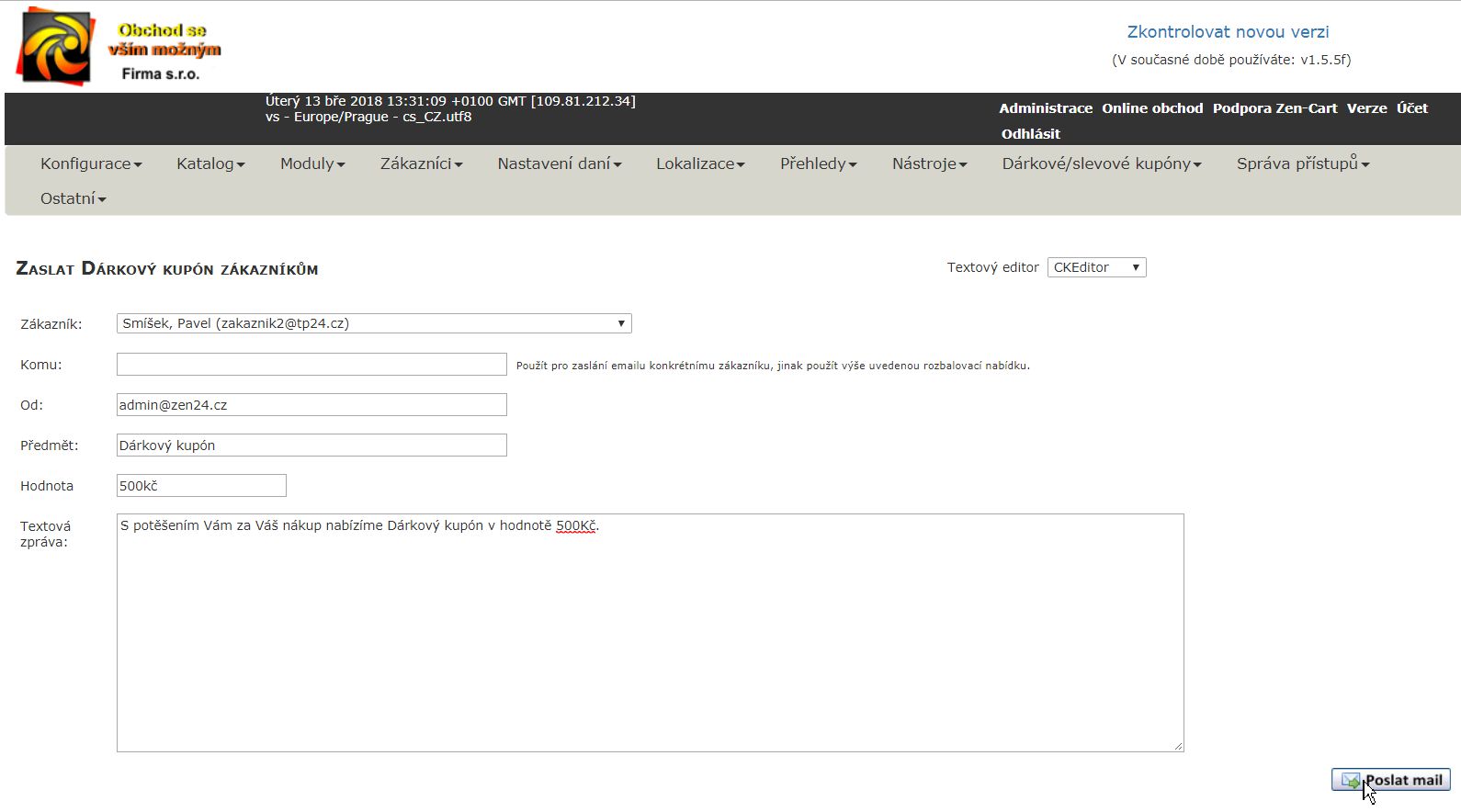Click the Předmět field with Dárkový kupón
Screen dimensions: 1461x812
pos(311,445)
